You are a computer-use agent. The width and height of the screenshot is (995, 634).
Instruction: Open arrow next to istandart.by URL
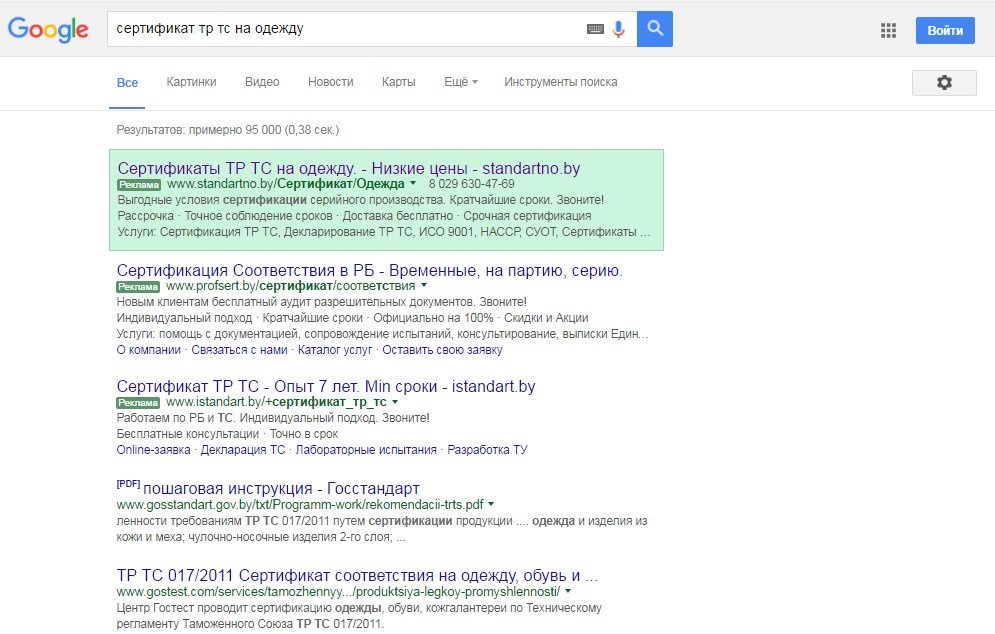(x=395, y=402)
